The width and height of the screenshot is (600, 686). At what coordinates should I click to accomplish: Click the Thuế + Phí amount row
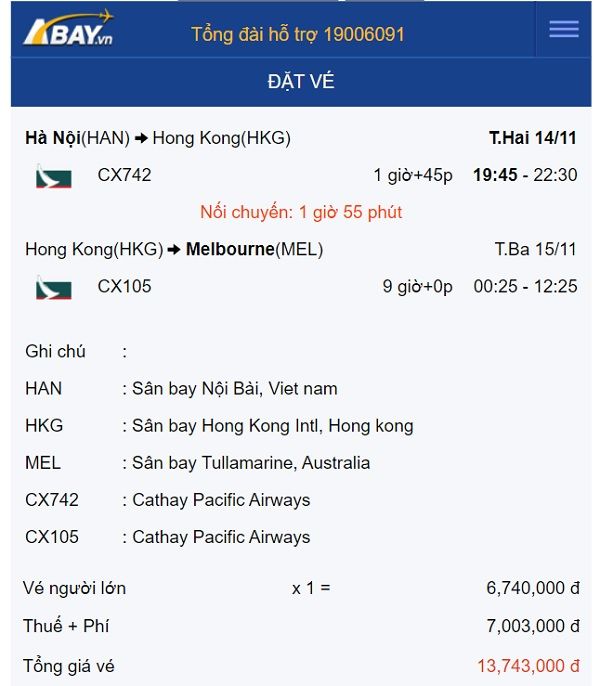(301, 626)
